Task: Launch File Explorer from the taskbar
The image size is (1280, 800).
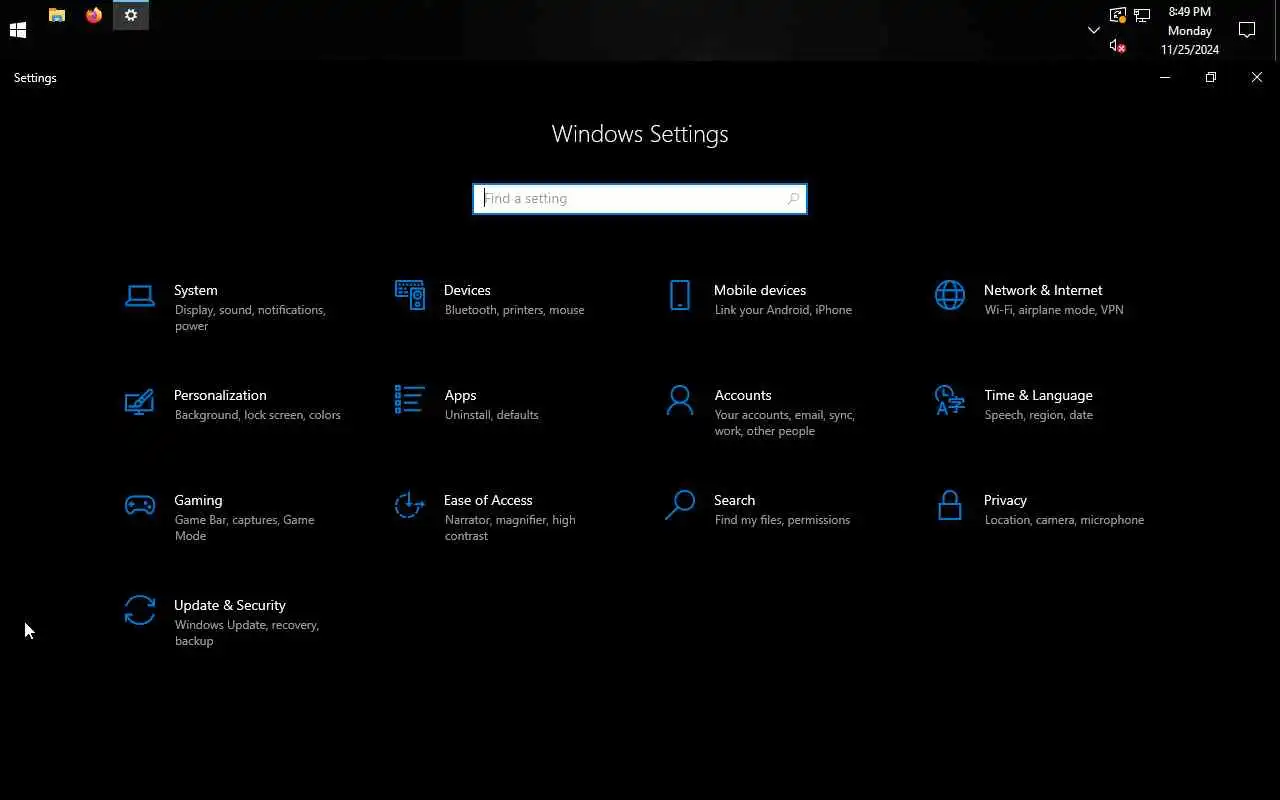Action: coord(57,15)
